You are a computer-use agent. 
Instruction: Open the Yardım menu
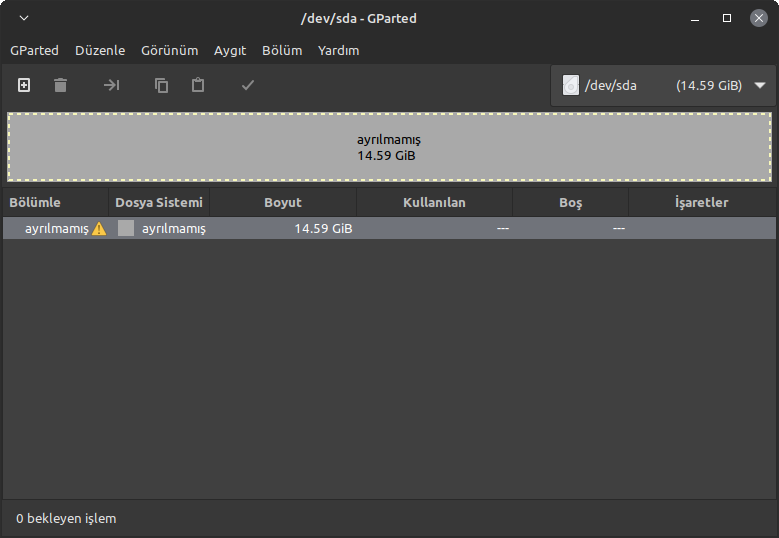point(338,50)
